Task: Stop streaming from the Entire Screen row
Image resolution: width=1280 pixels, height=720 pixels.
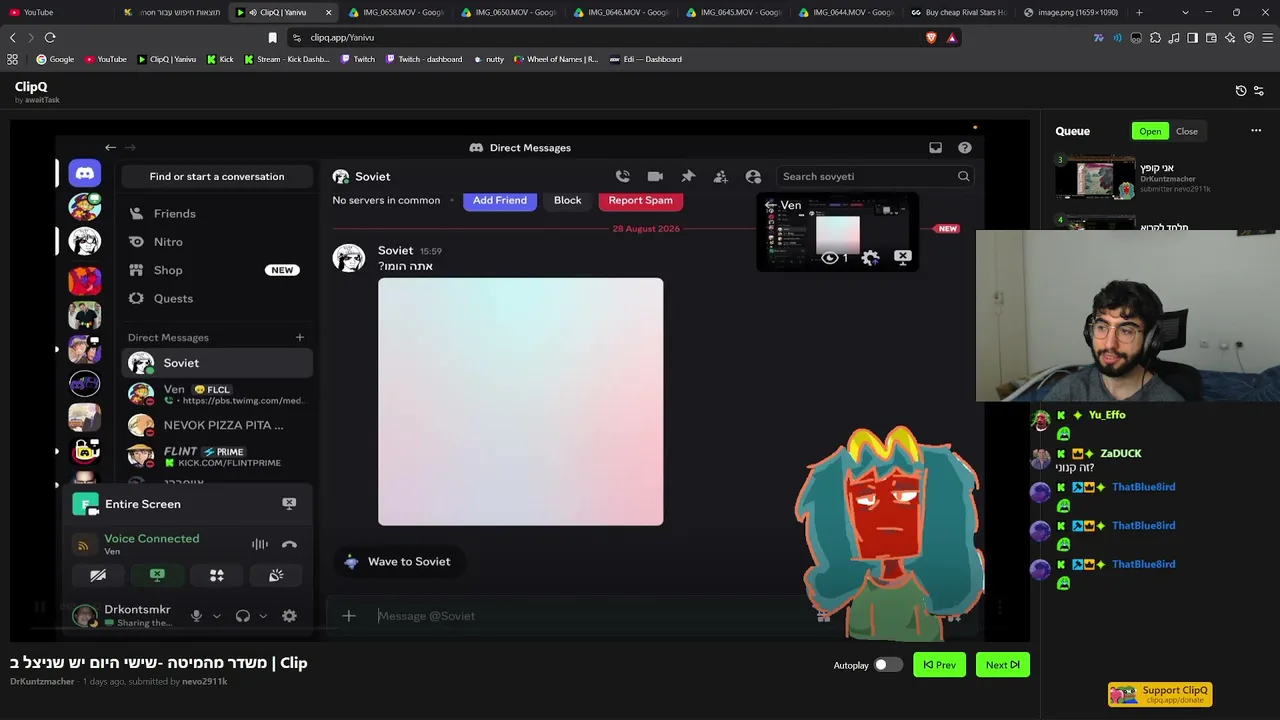Action: [x=289, y=504]
